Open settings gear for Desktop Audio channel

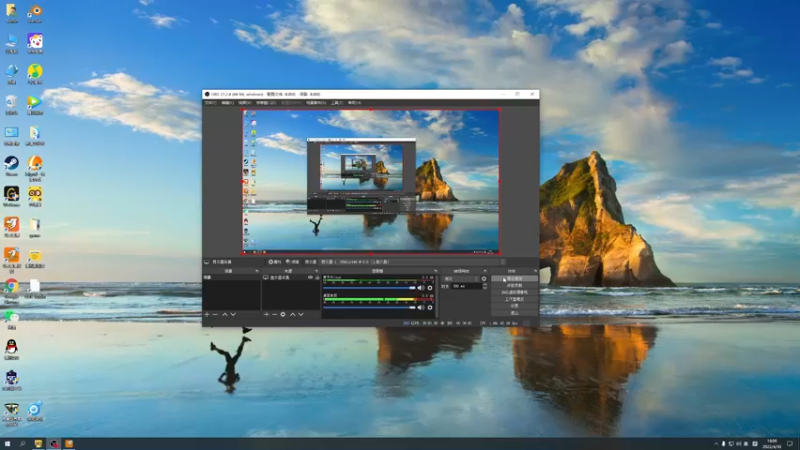[x=430, y=307]
